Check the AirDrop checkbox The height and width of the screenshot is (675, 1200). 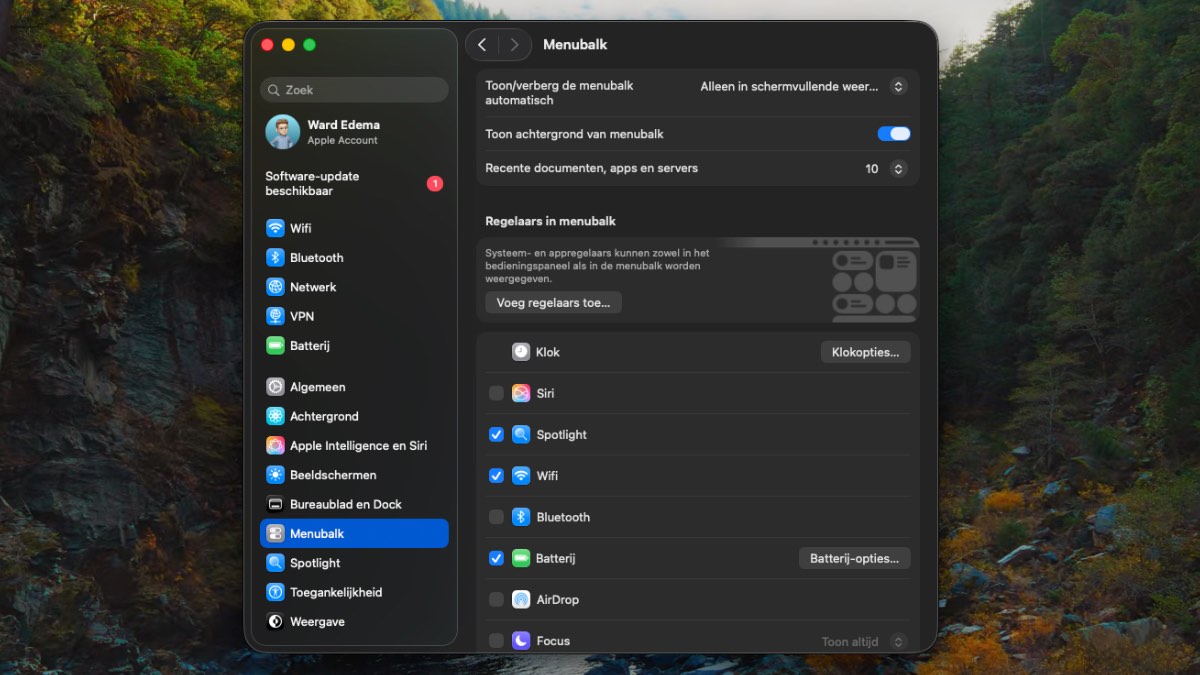pyautogui.click(x=496, y=600)
